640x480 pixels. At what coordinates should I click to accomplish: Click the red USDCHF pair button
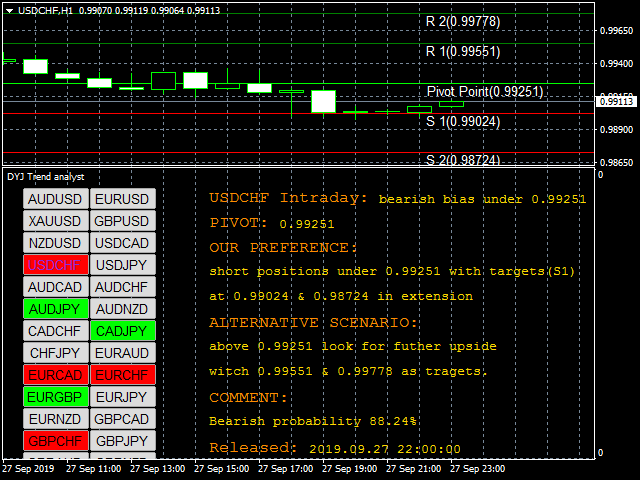56,265
